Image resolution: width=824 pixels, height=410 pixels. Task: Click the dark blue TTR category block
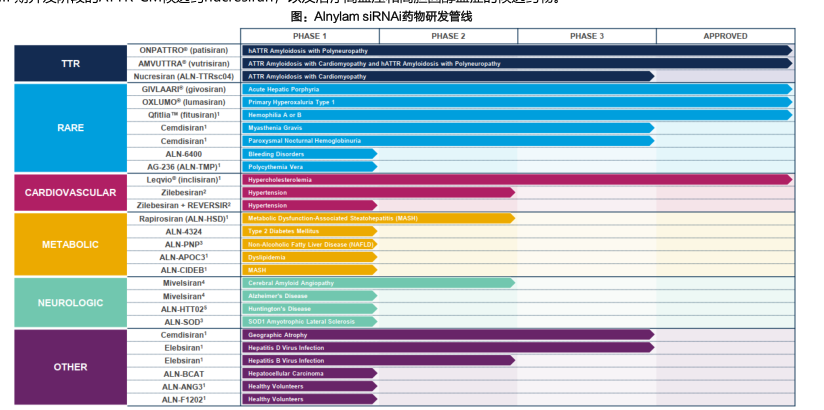point(70,63)
